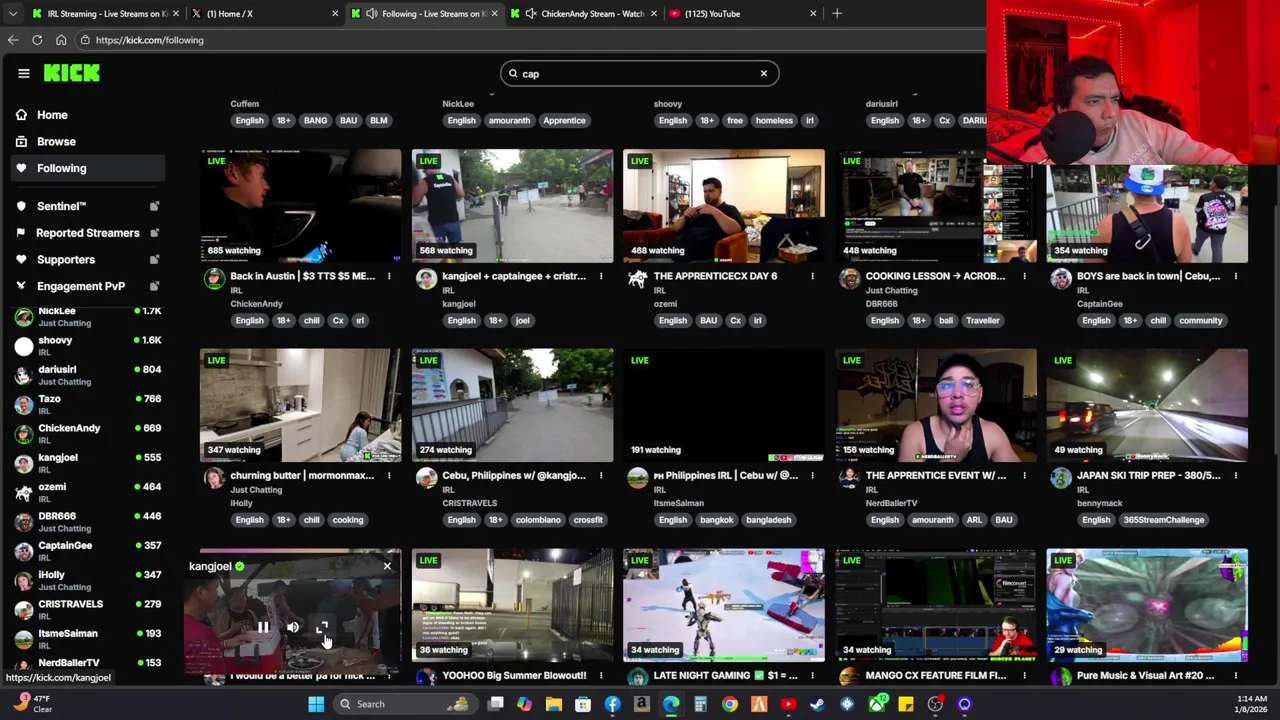This screenshot has width=1280, height=720.
Task: Click the 'colombiano' tag on CRISTRAVELS card
Action: 538,520
